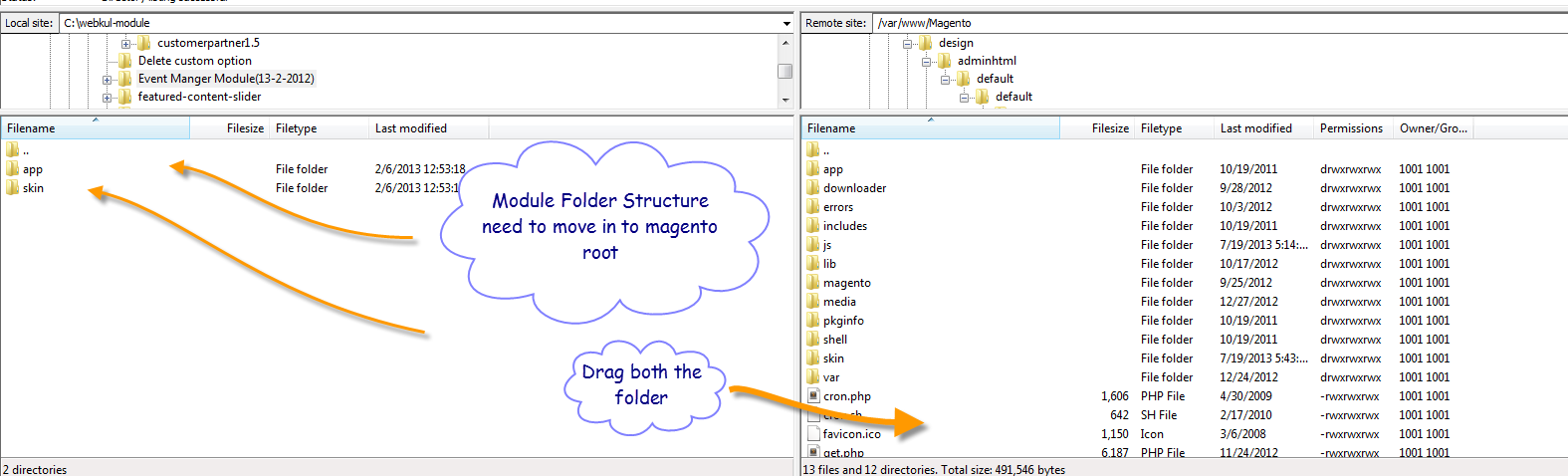Sort remote files by Filesize column

click(x=1097, y=128)
